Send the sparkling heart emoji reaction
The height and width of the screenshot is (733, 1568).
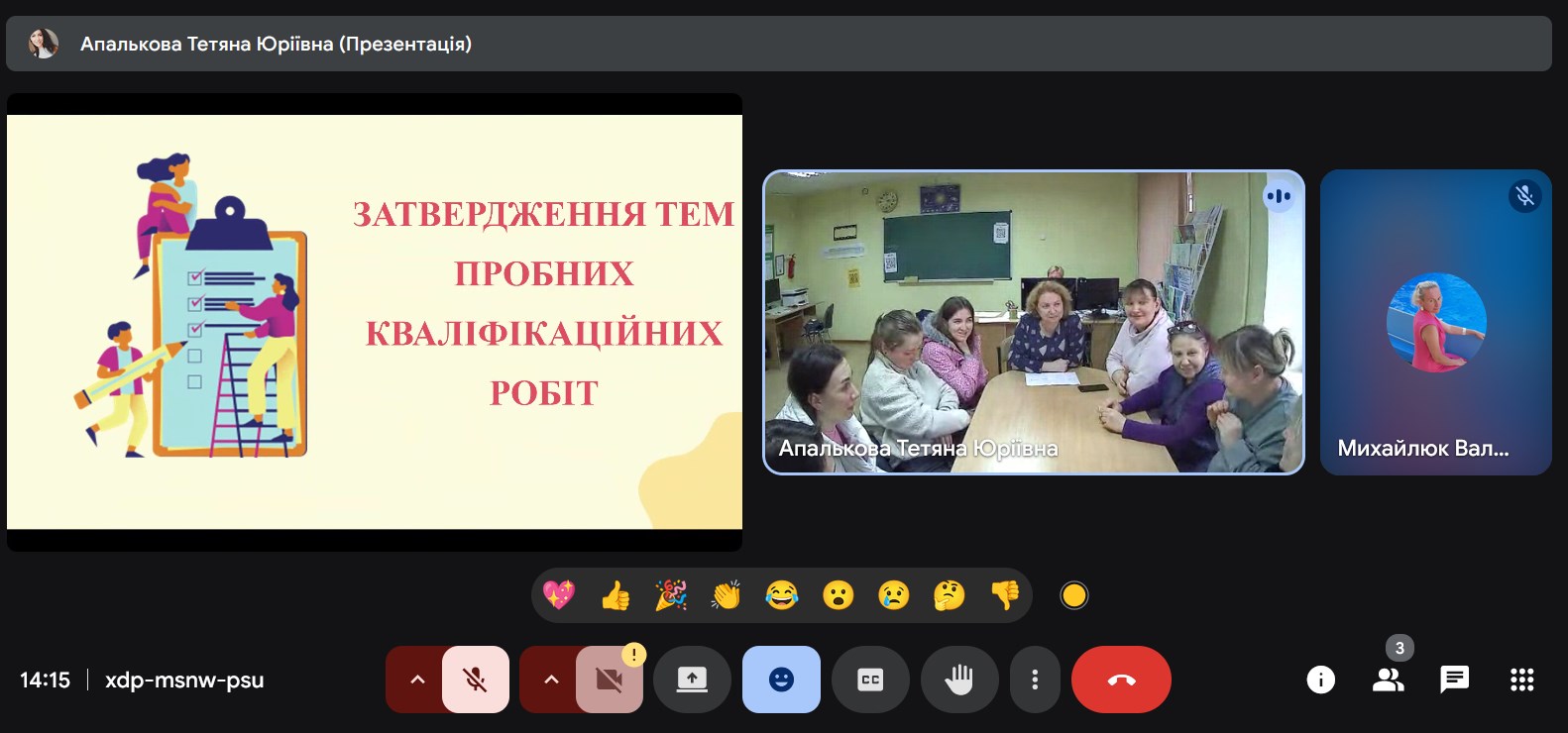[559, 595]
